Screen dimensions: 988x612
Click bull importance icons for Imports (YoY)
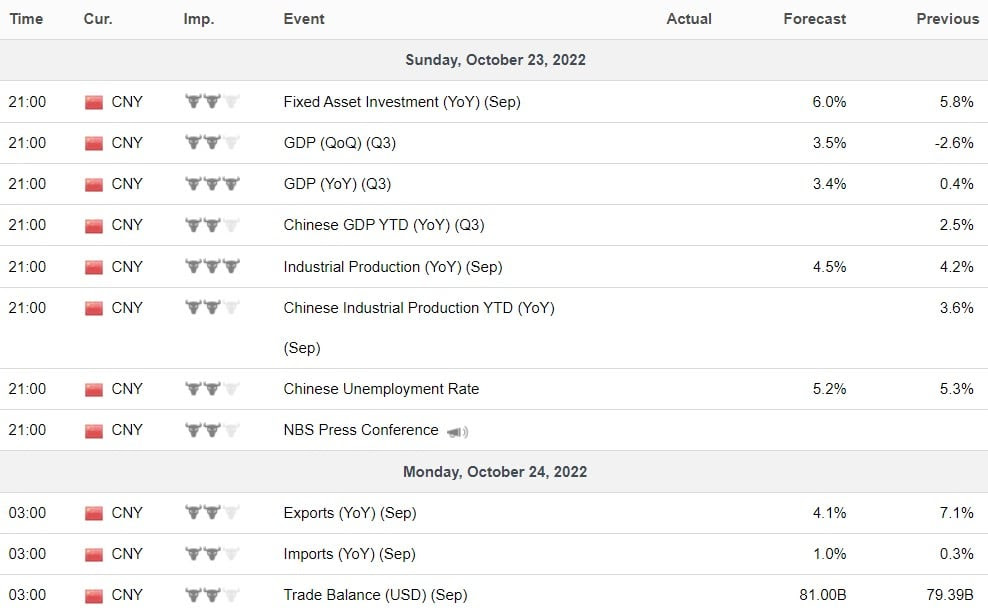[x=213, y=554]
